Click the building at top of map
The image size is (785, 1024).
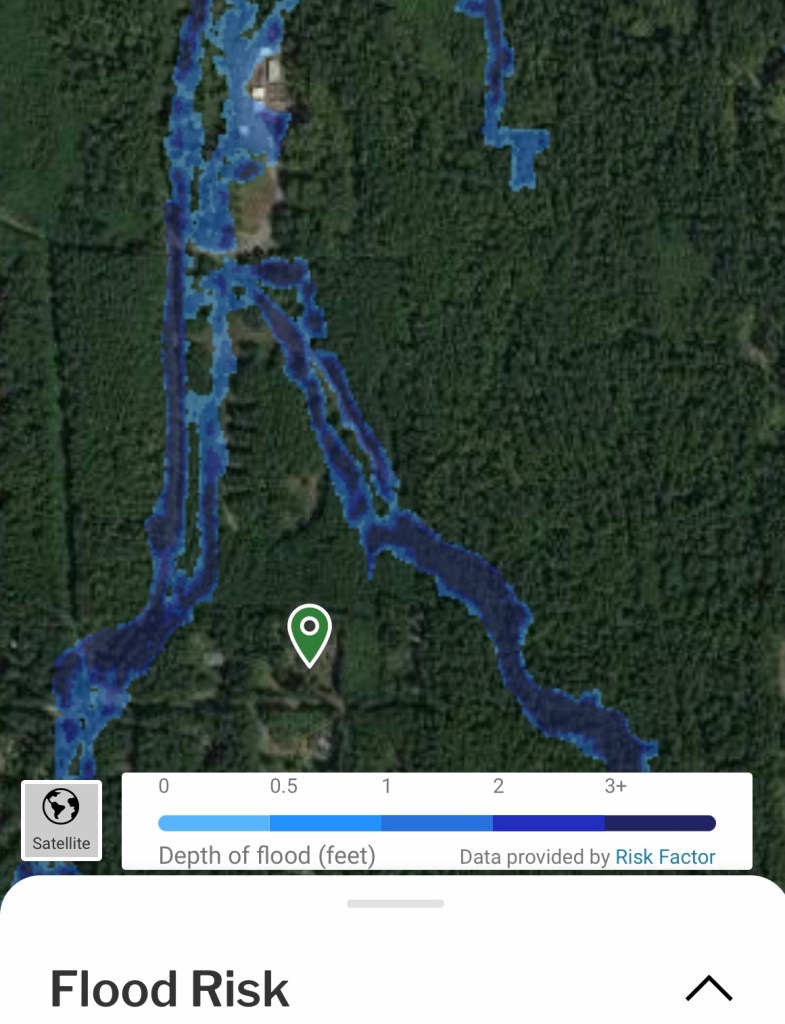269,80
